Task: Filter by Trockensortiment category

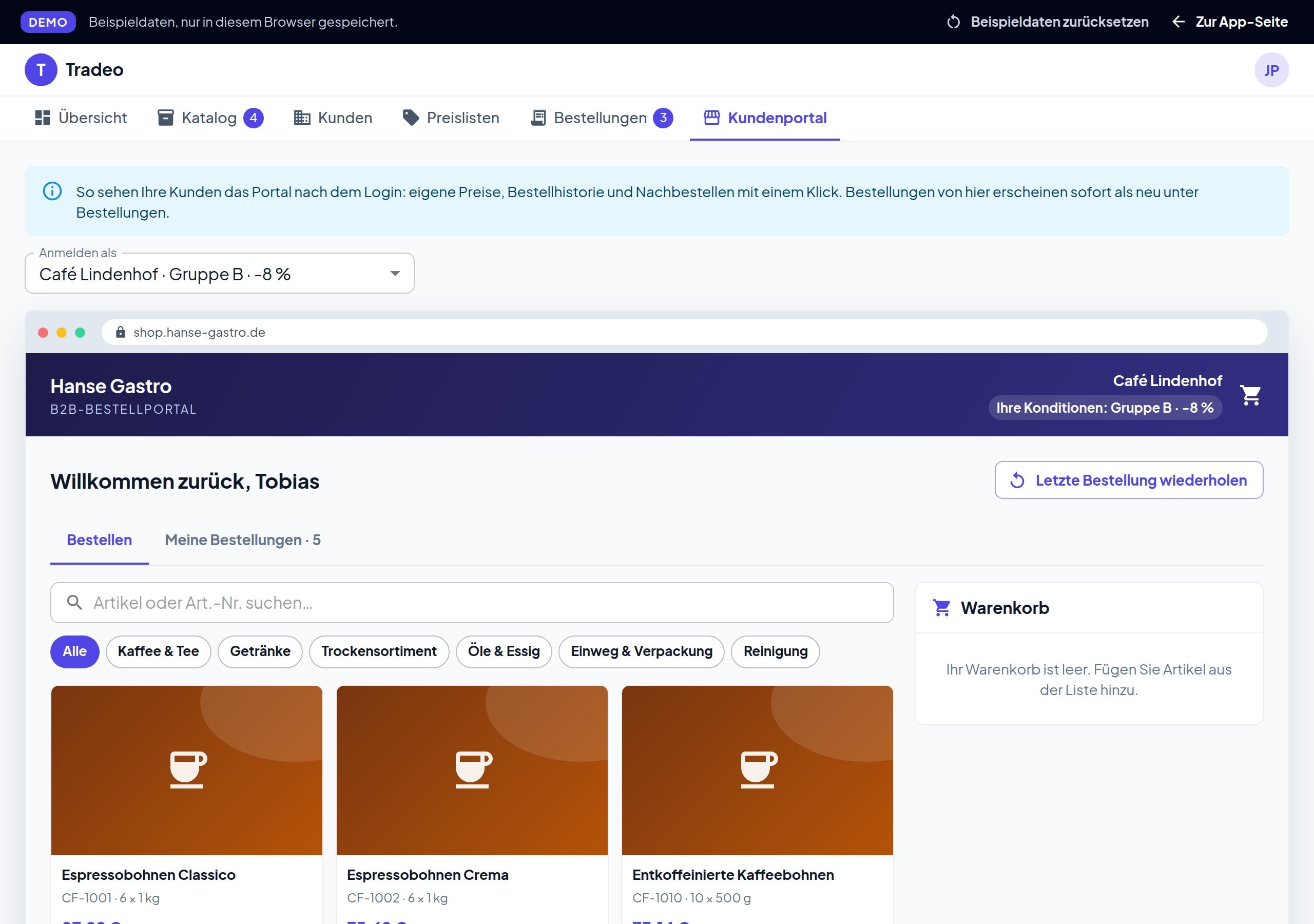Action: [x=379, y=651]
